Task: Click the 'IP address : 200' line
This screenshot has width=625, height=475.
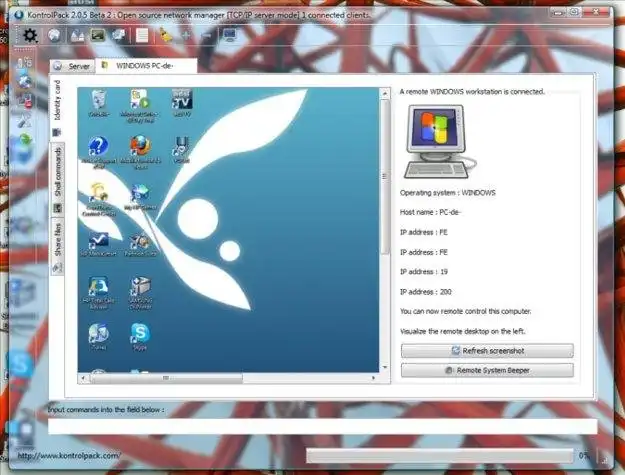Action: (426, 292)
